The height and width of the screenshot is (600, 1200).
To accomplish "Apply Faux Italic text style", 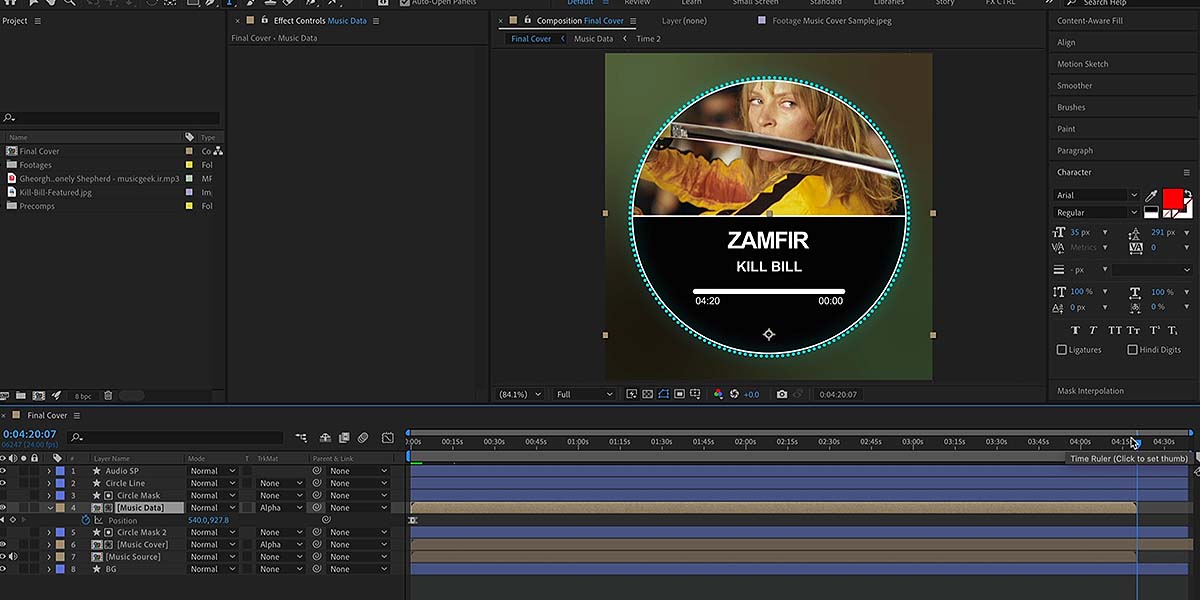I will 1095,330.
